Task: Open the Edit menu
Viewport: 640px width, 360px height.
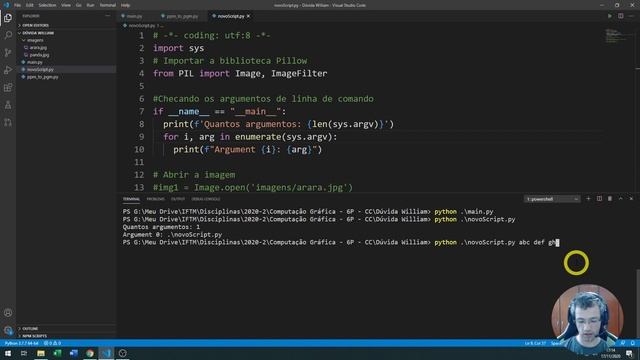Action: point(30,5)
